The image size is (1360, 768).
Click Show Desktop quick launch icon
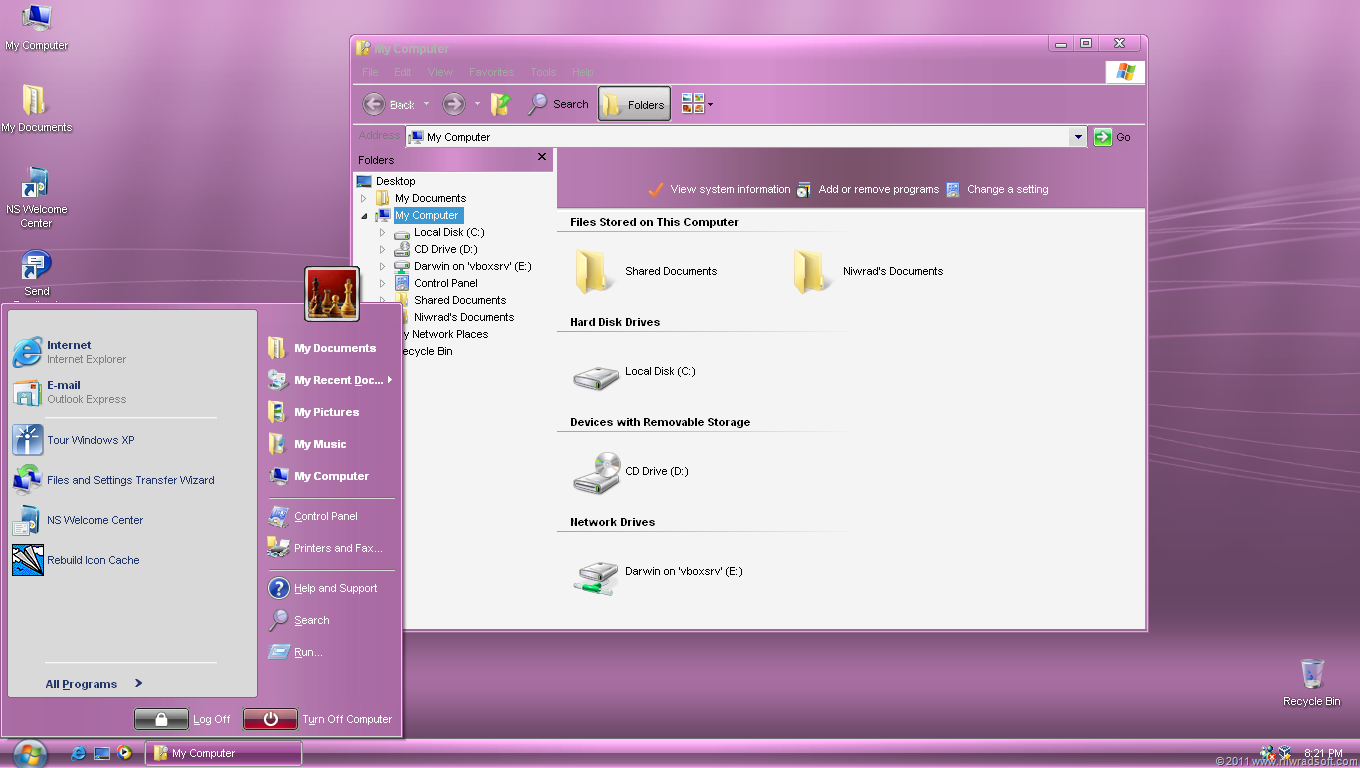coord(102,753)
